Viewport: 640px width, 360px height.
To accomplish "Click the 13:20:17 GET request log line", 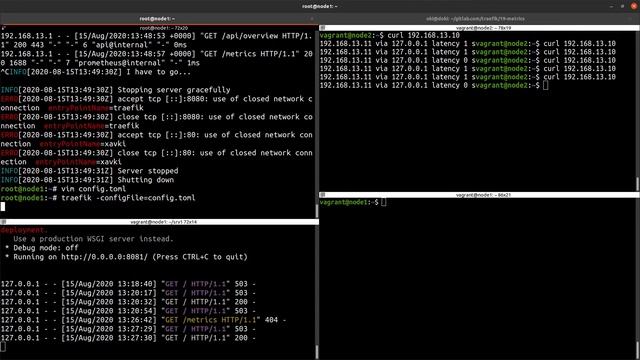I will (x=128, y=293).
